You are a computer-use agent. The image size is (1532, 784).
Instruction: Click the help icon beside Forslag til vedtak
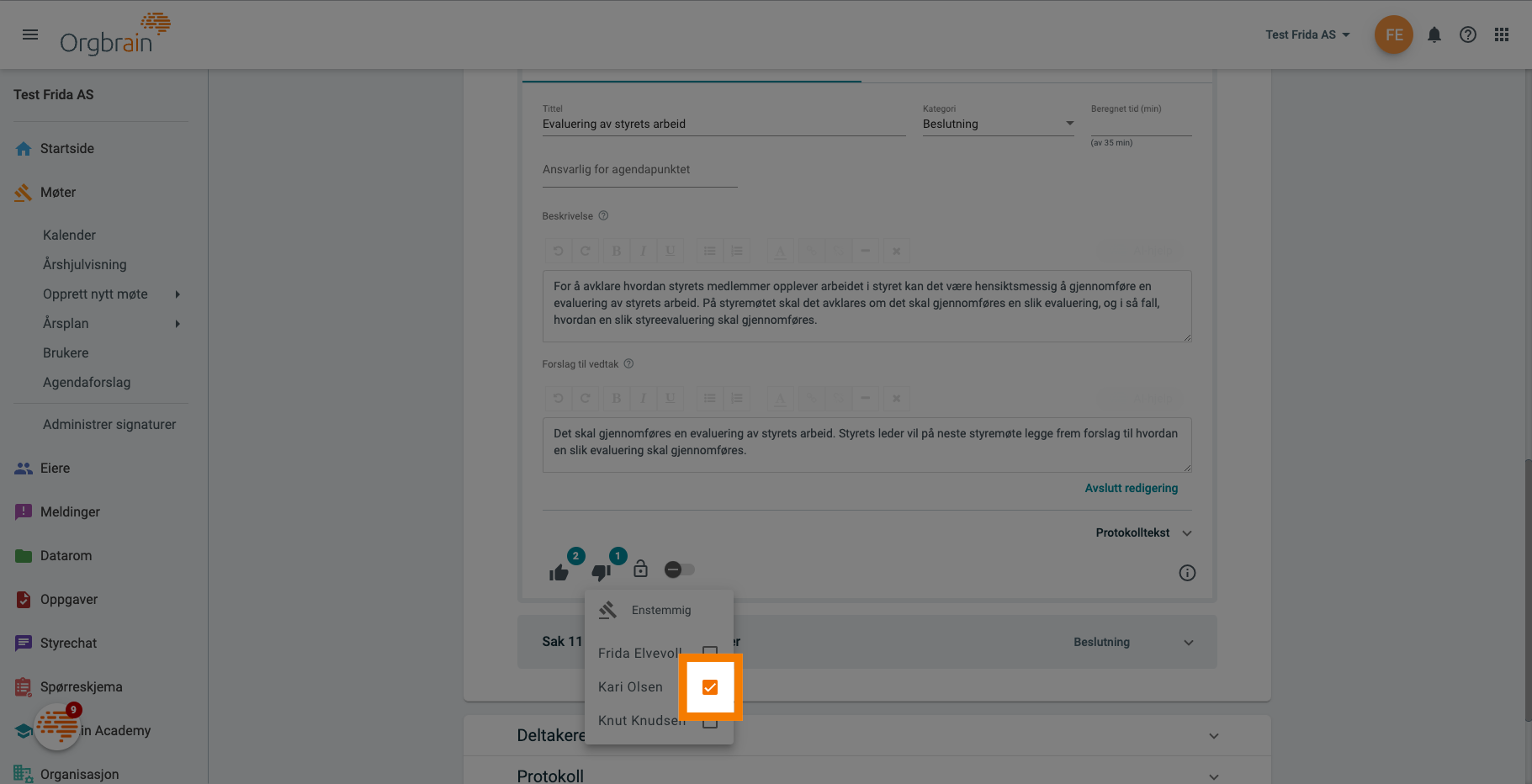(x=628, y=364)
